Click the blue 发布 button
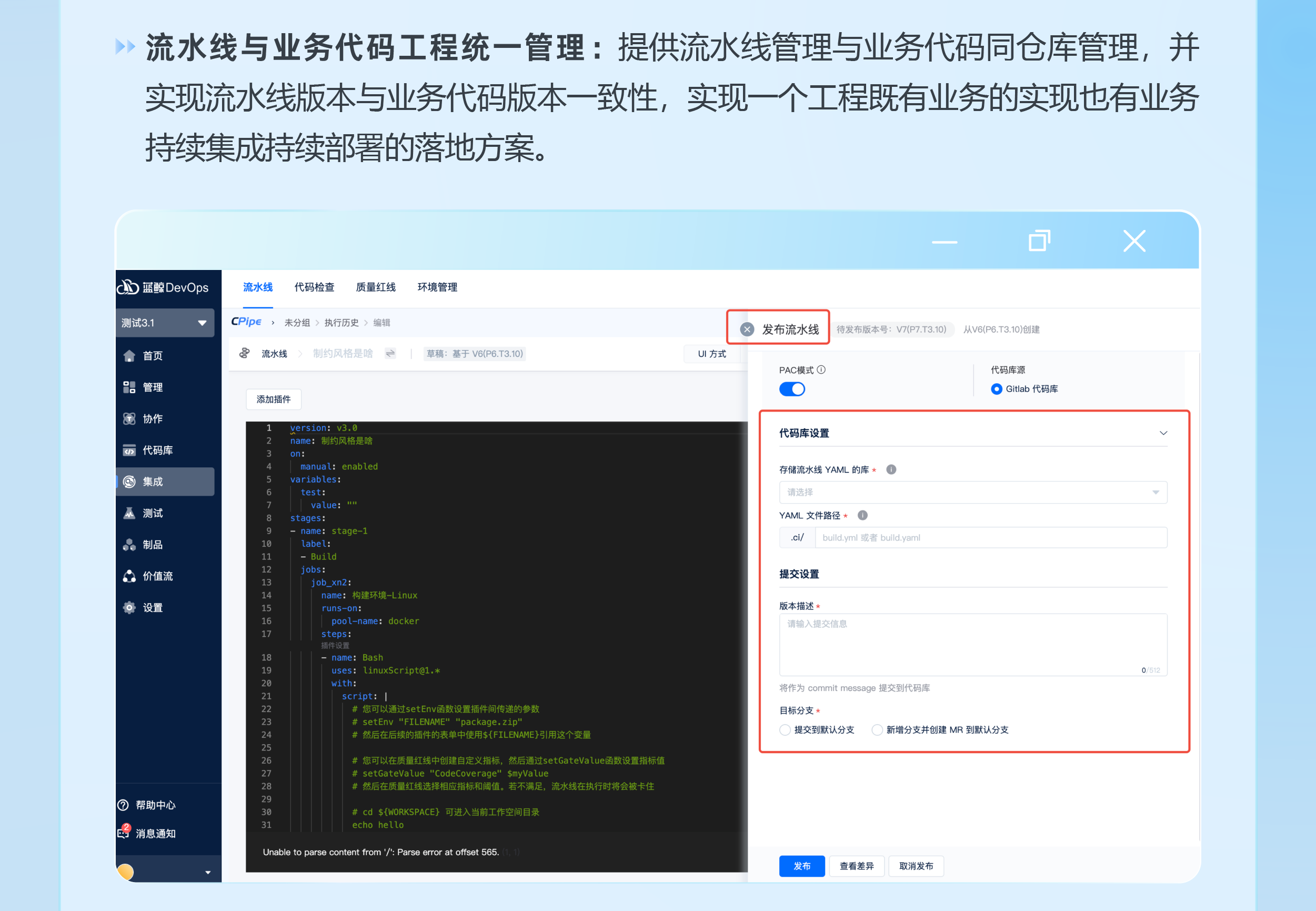The width and height of the screenshot is (1316, 911). pyautogui.click(x=802, y=866)
